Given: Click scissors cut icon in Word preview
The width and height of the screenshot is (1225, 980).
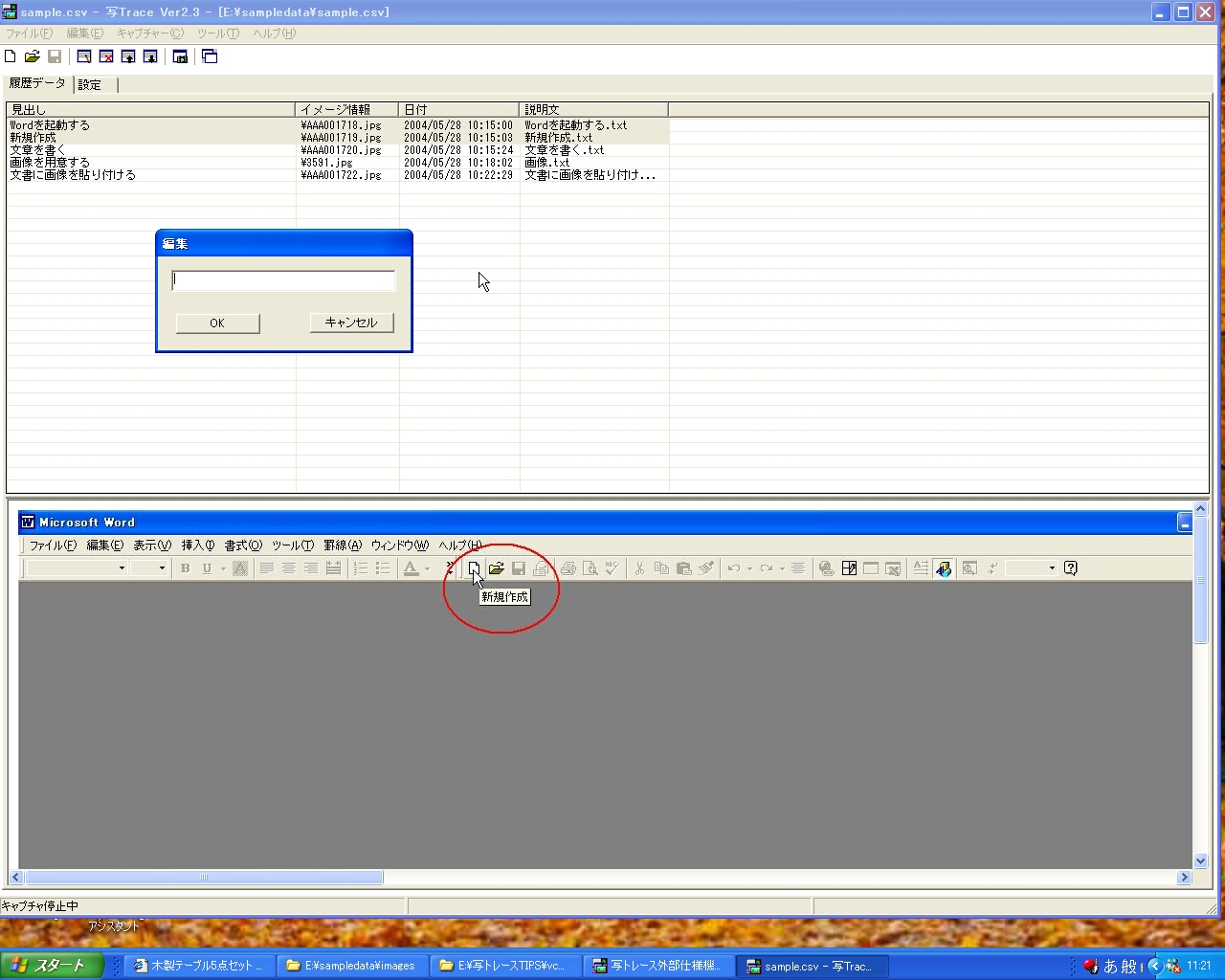Looking at the screenshot, I should (639, 568).
